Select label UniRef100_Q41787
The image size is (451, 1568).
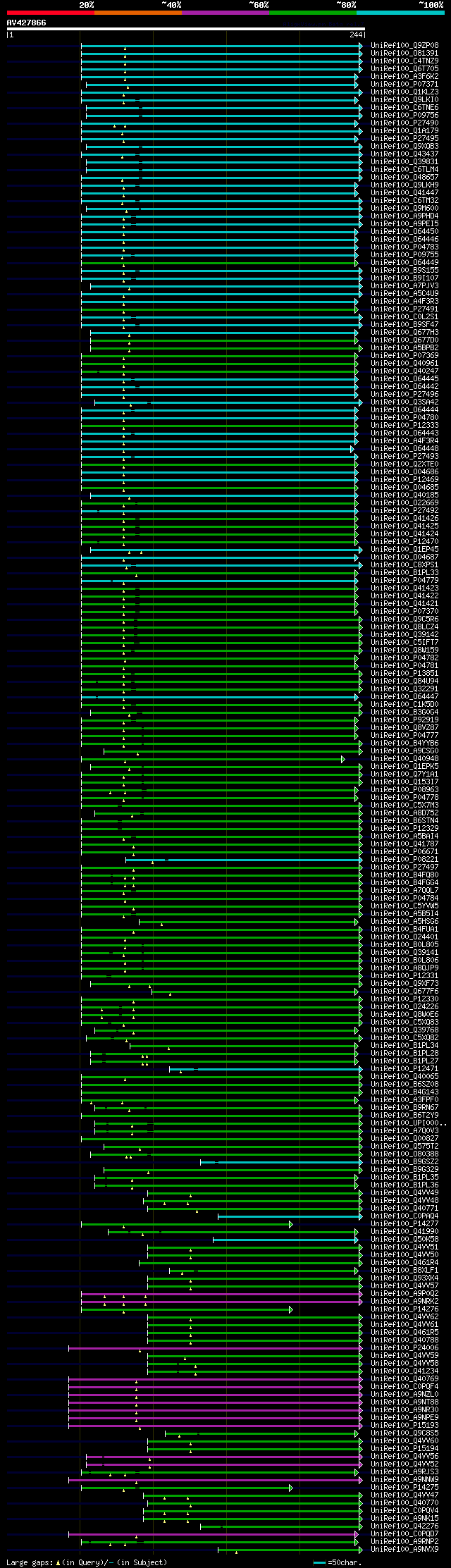(404, 844)
